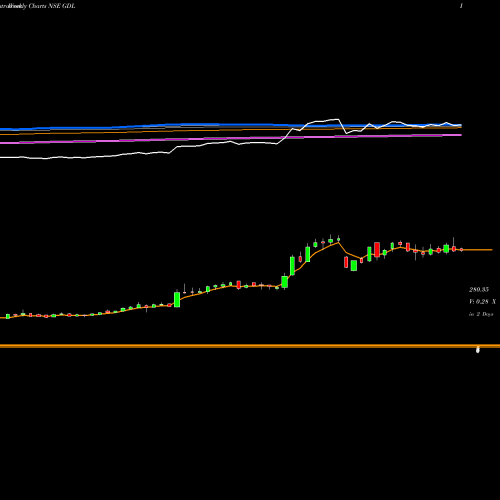Click the volume label 'V: 0.28 X'
500x500 pixels.
[482, 302]
